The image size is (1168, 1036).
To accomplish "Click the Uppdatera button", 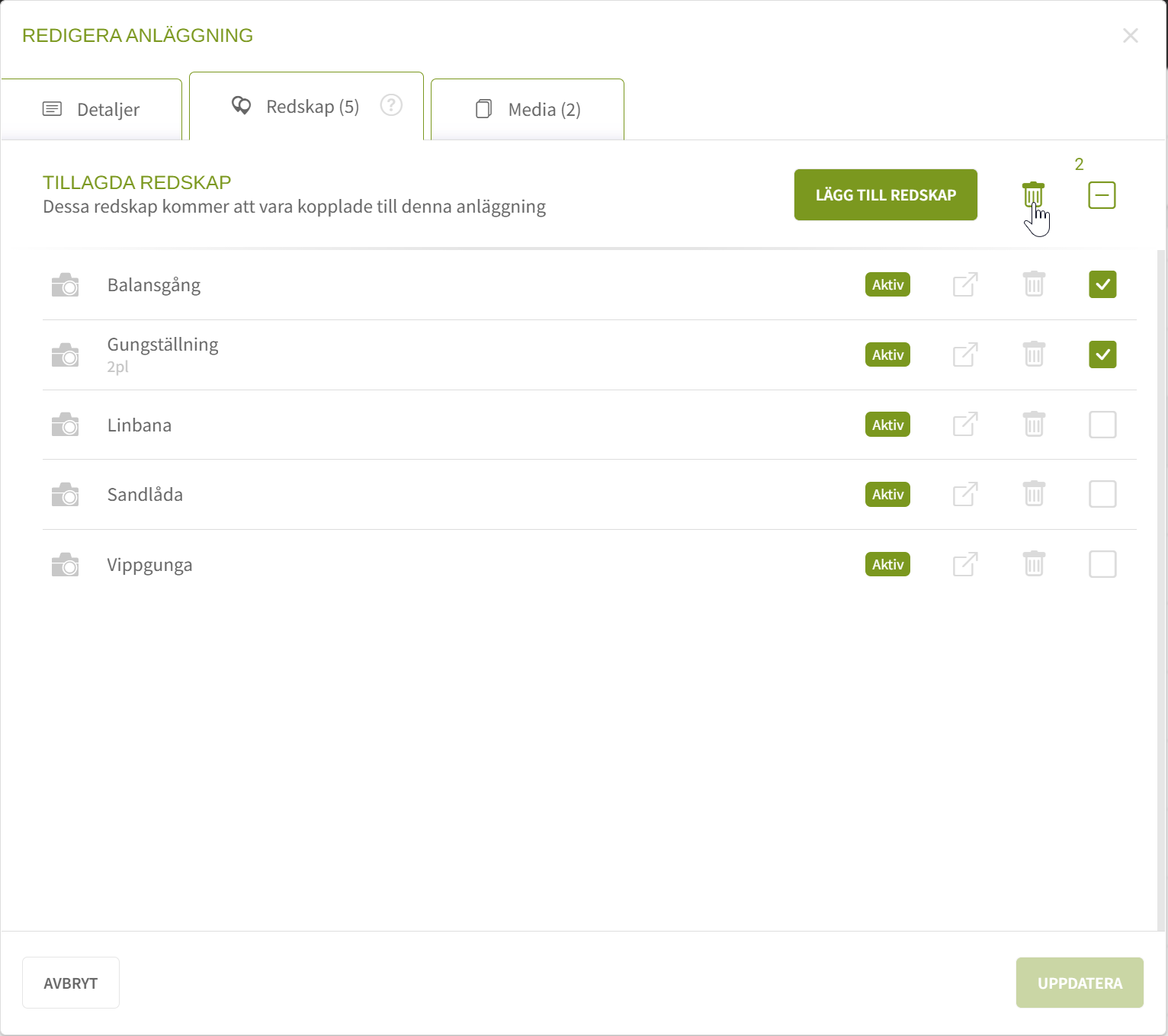I will click(1080, 983).
